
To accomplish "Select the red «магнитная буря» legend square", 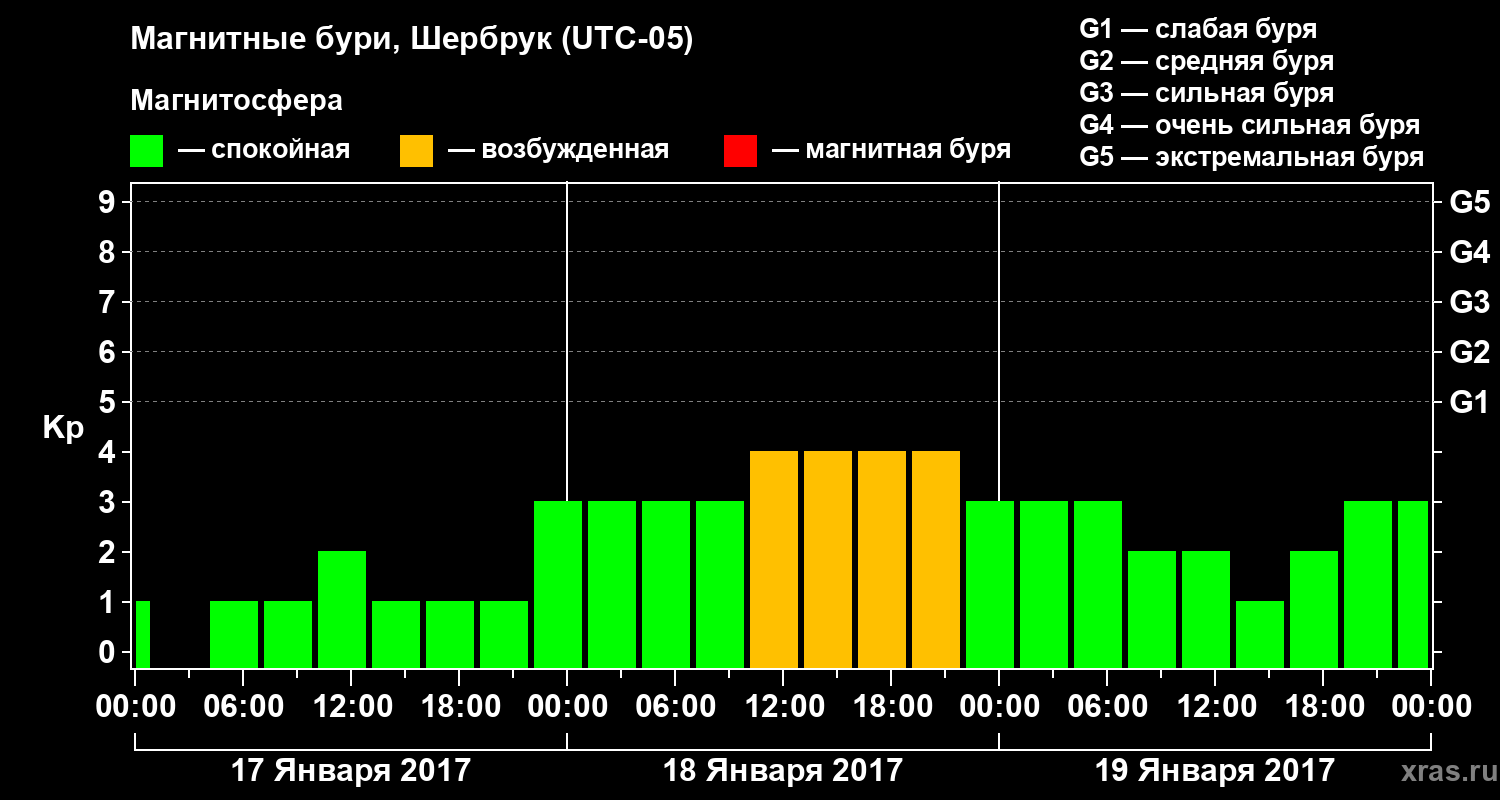I will pos(740,151).
